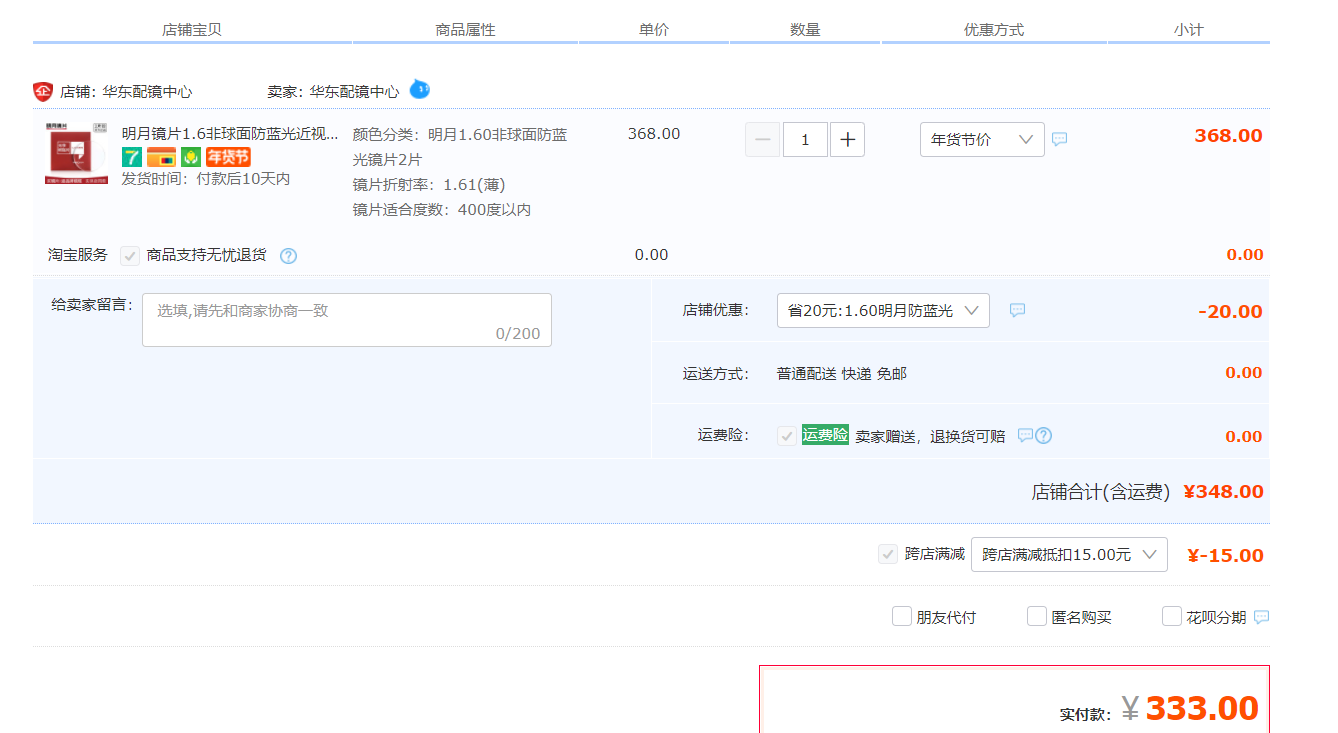The image size is (1338, 733).
Task: Click the 优惠方式 column header
Action: point(994,30)
